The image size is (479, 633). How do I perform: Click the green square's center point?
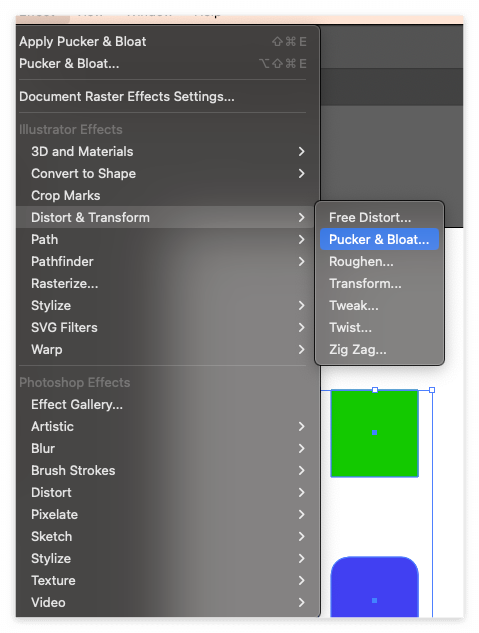coord(374,433)
